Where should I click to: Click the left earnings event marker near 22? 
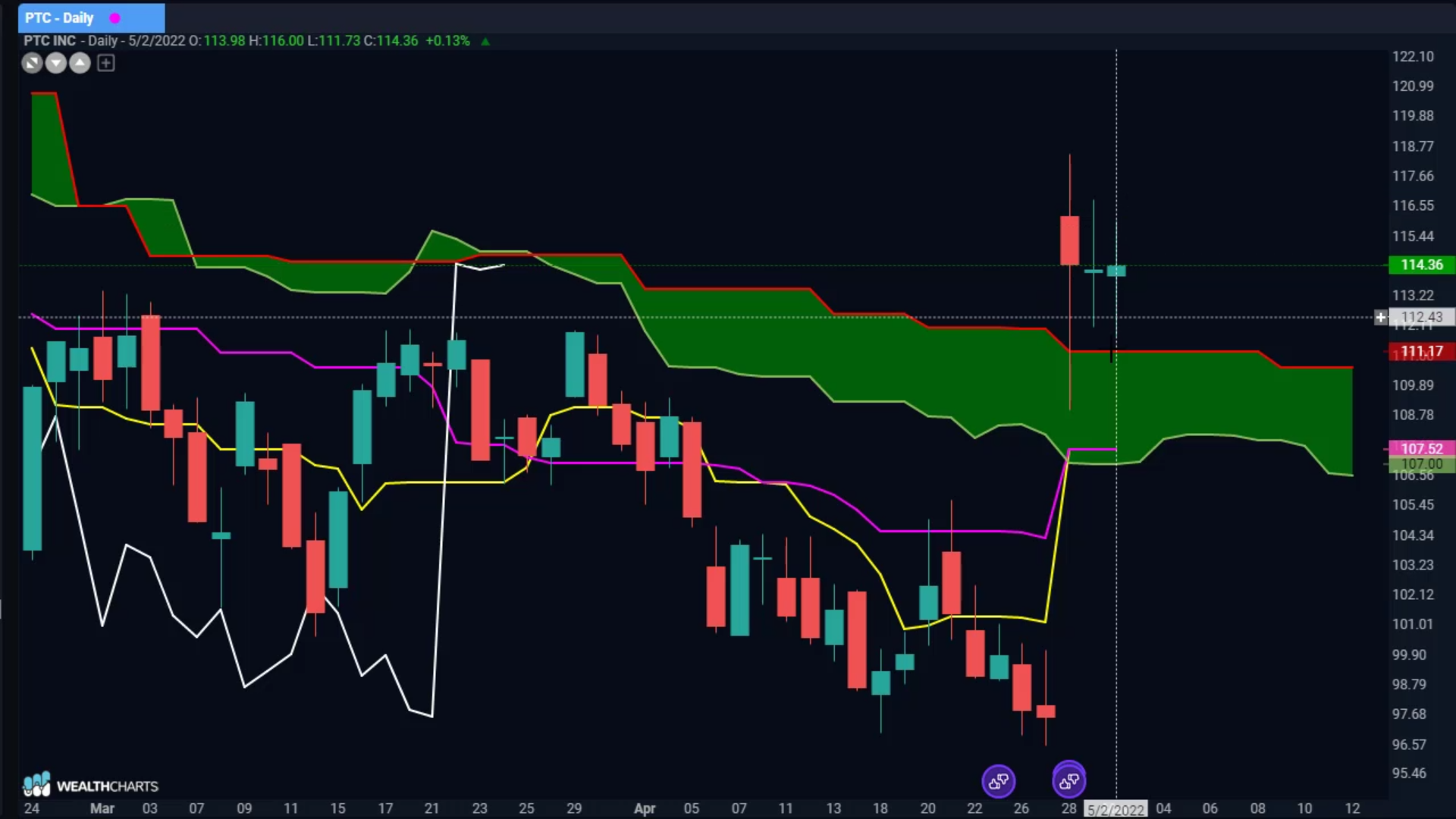(x=999, y=781)
